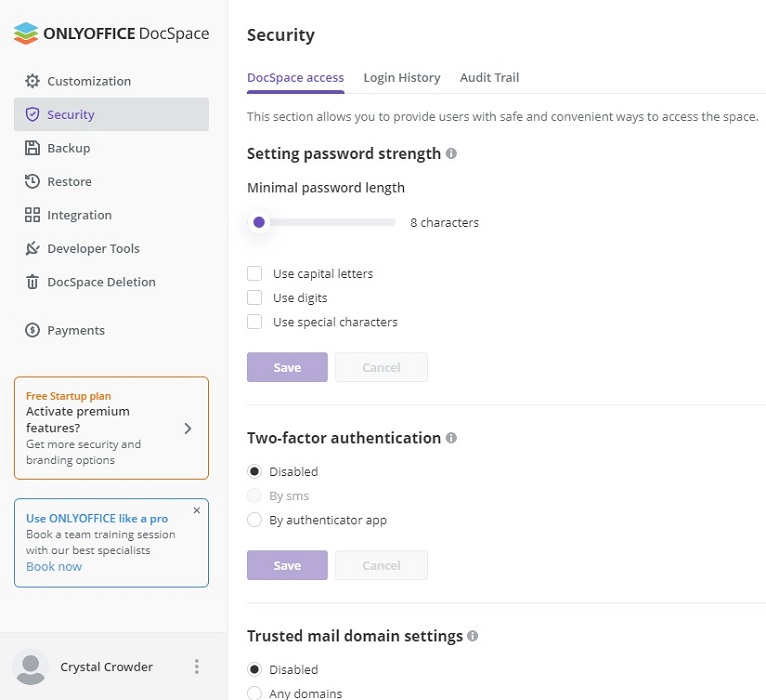Close the Use ONLYOFFICE like a pro banner
Screen dimensions: 766x700
pyautogui.click(x=197, y=510)
